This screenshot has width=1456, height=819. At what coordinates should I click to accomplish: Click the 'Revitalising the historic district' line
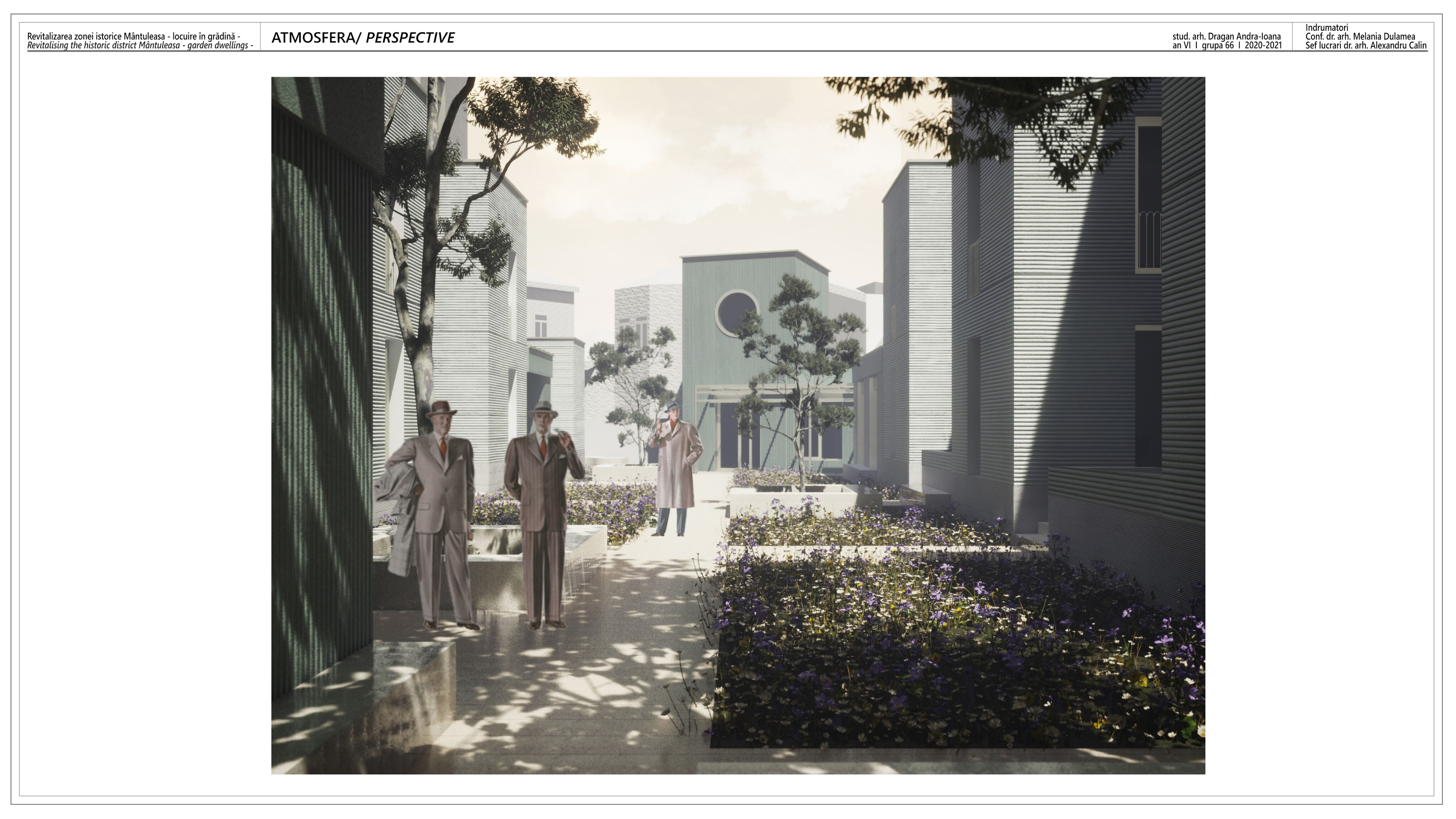(x=140, y=45)
